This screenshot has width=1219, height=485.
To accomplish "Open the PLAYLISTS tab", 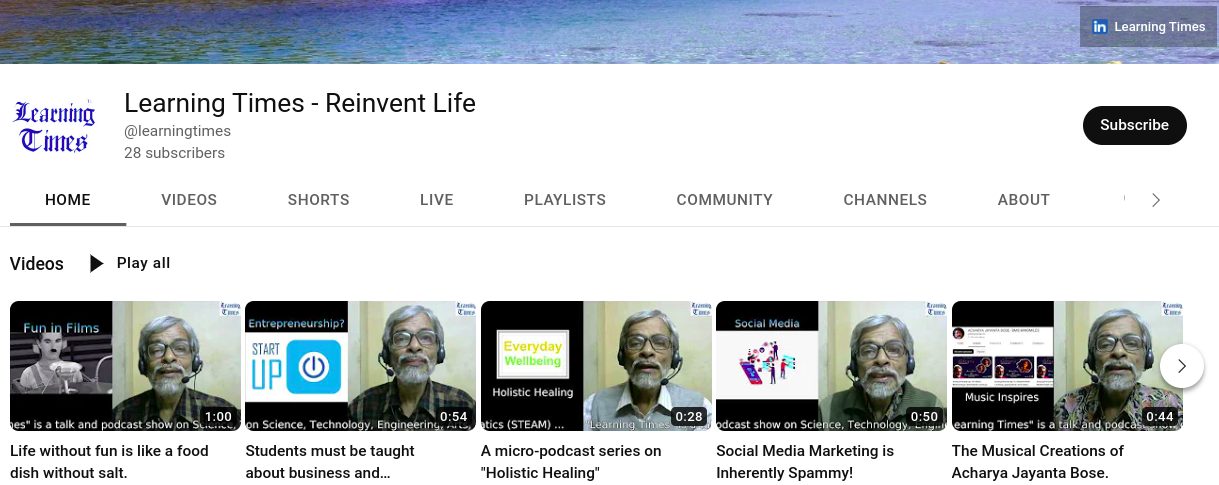I will coord(565,200).
